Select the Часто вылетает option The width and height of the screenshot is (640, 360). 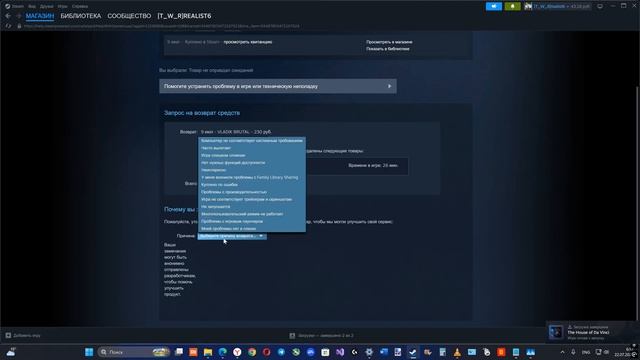coord(252,148)
